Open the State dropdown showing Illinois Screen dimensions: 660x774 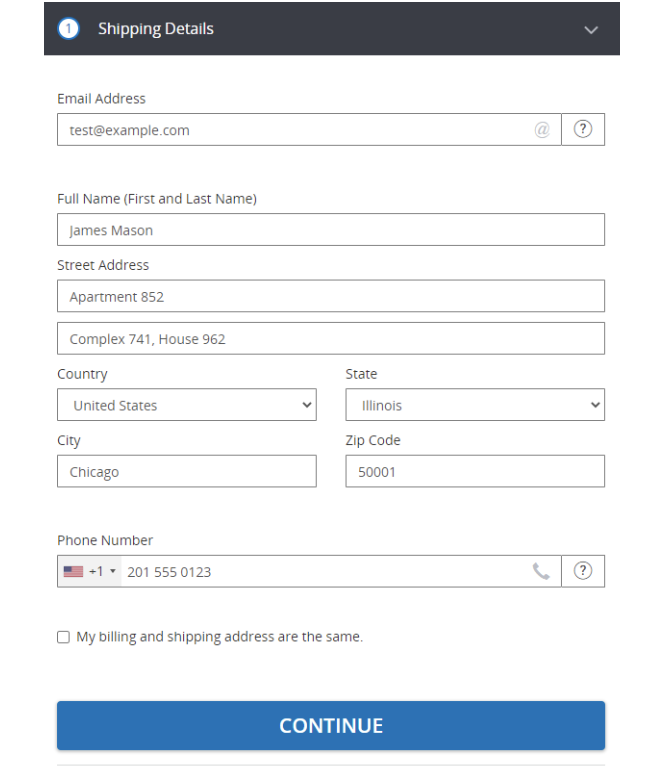(x=475, y=405)
